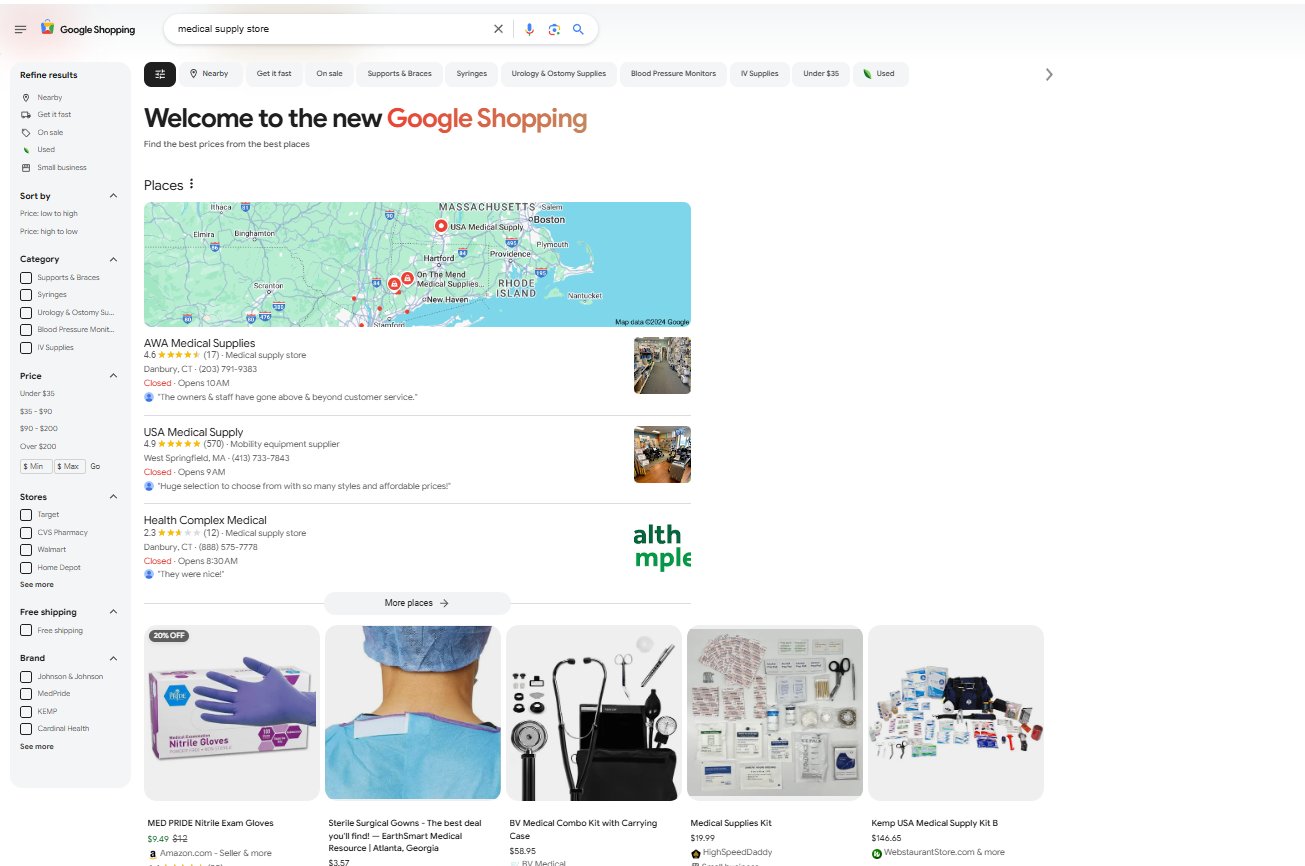Open the main hamburger menu
The image size is (1305, 866).
click(x=20, y=28)
